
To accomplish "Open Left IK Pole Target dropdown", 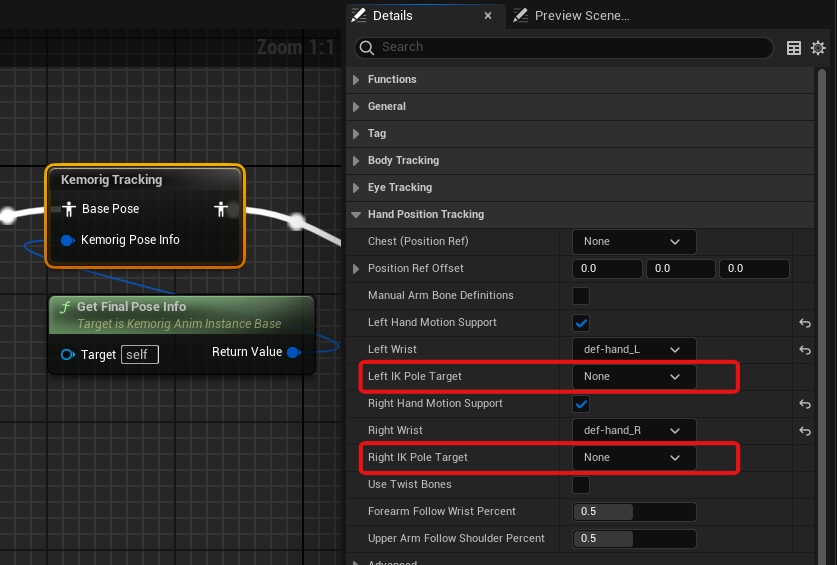I will coord(633,377).
